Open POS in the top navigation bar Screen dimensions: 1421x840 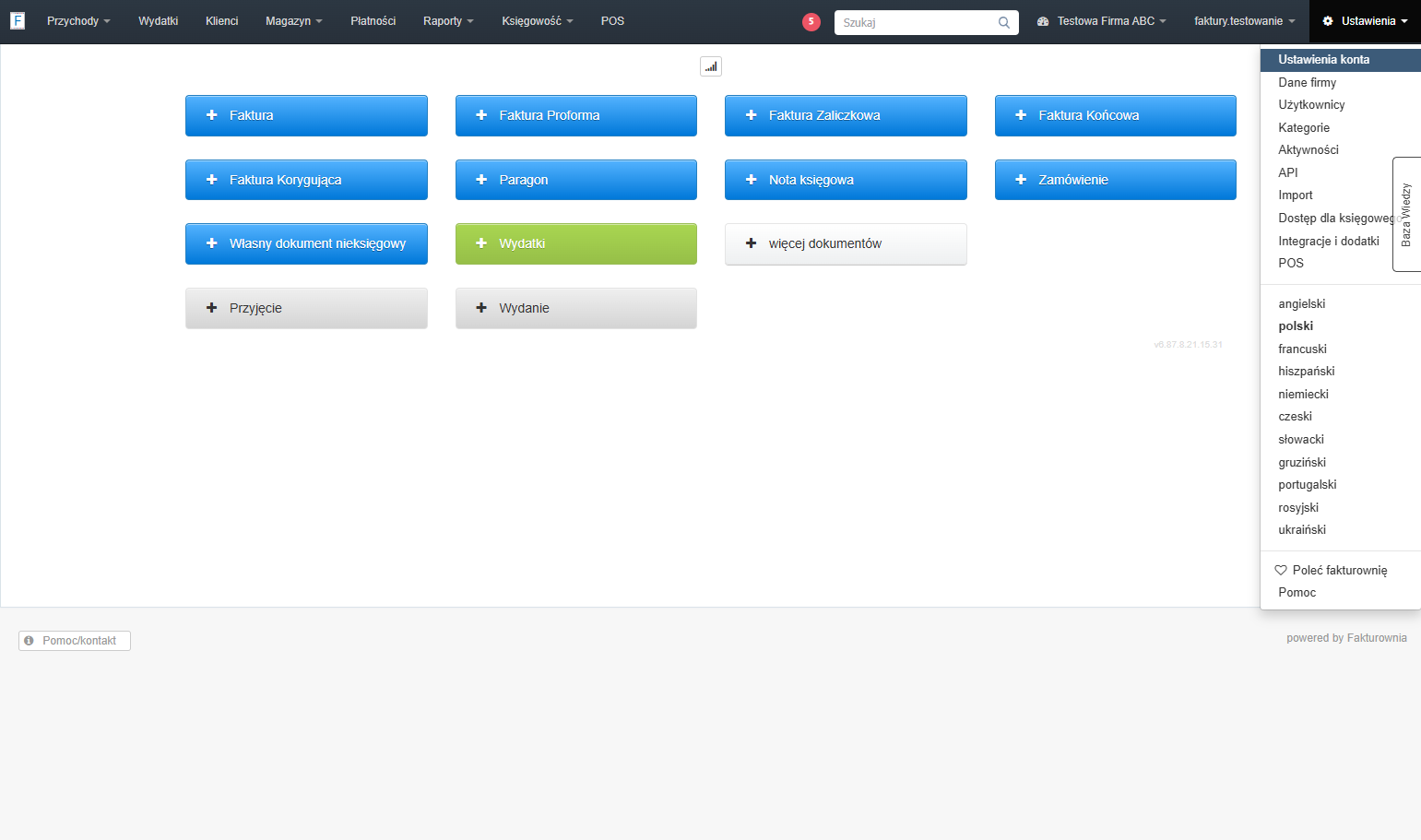tap(612, 21)
